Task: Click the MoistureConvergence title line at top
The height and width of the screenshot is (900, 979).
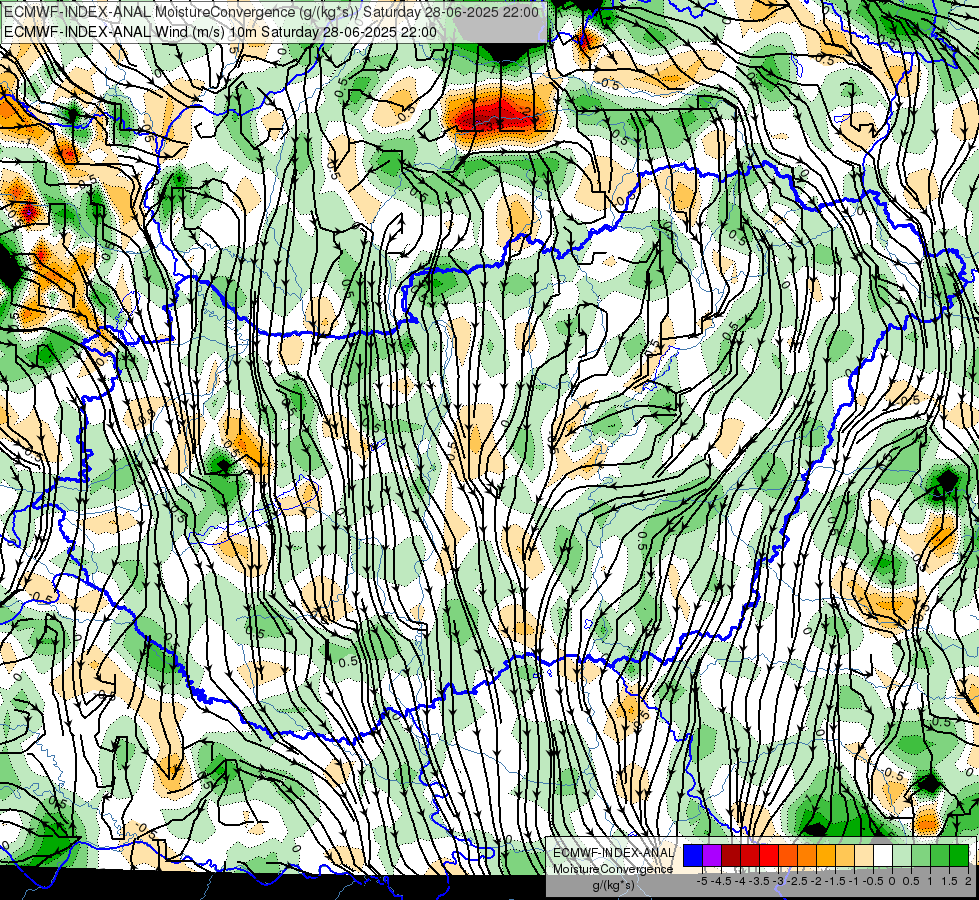Action: 272,12
